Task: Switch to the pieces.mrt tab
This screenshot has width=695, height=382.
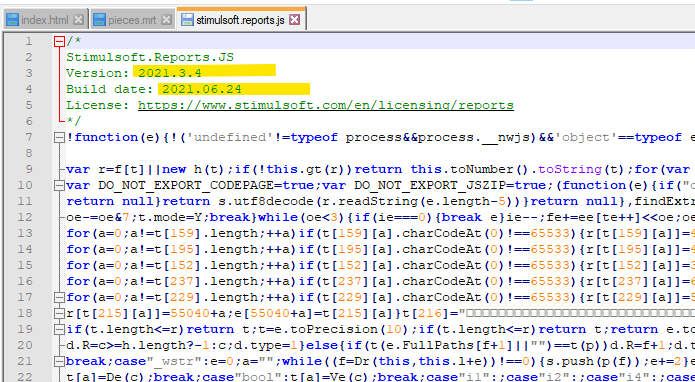Action: coord(132,20)
